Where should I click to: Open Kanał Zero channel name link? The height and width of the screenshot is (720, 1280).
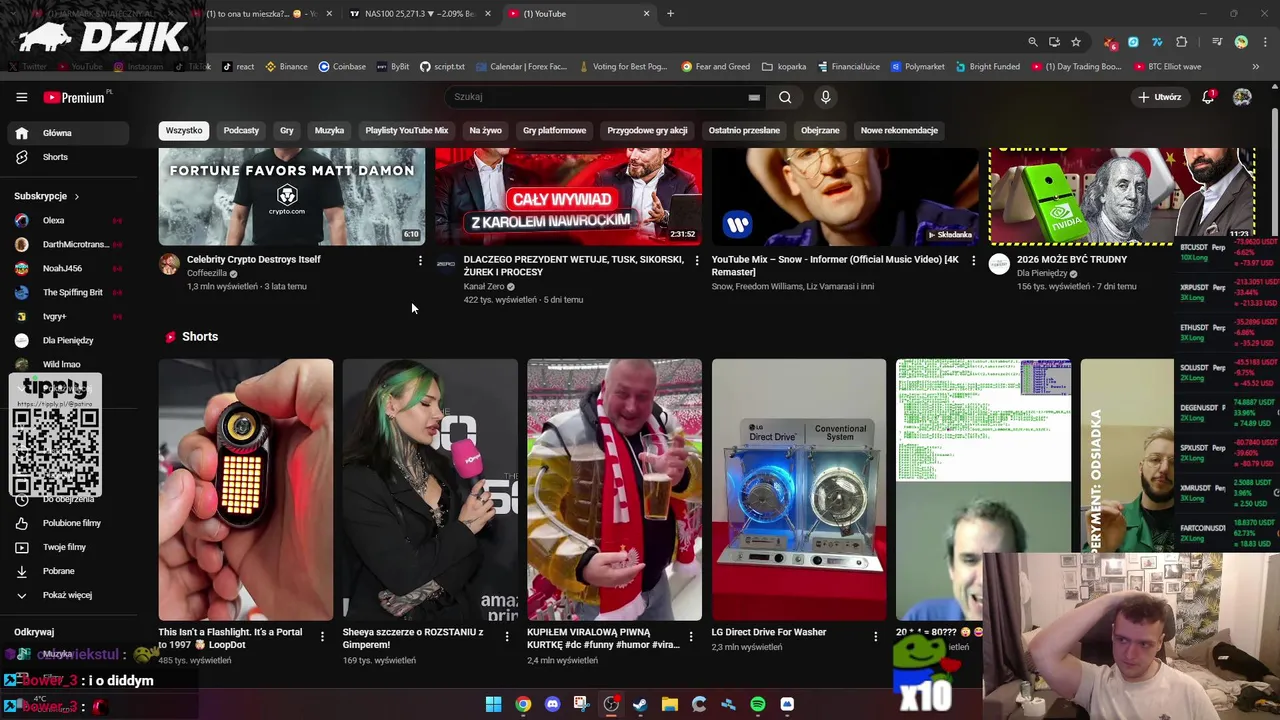coord(484,286)
